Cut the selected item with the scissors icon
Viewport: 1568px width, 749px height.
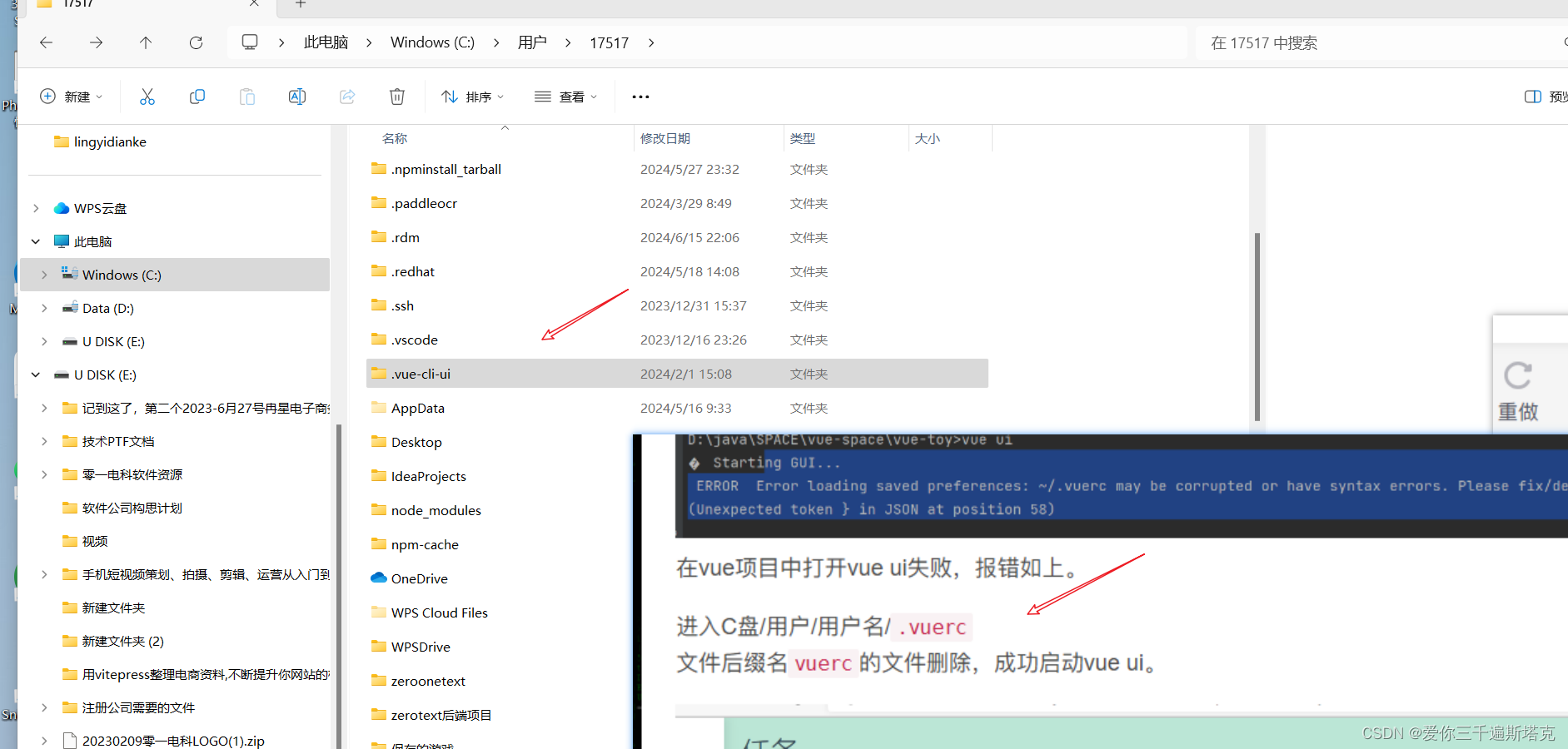tap(147, 96)
